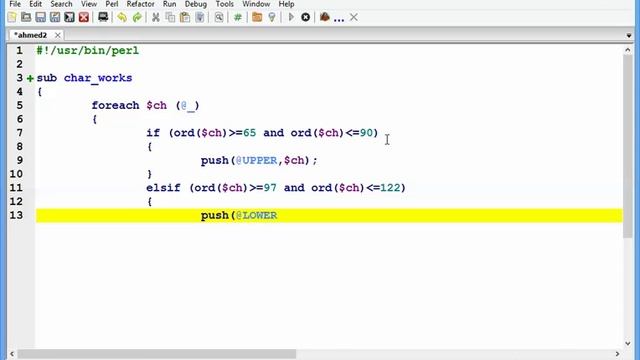Toggle comment with green hash icon
This screenshot has width=640, height=360.
pos(238,17)
